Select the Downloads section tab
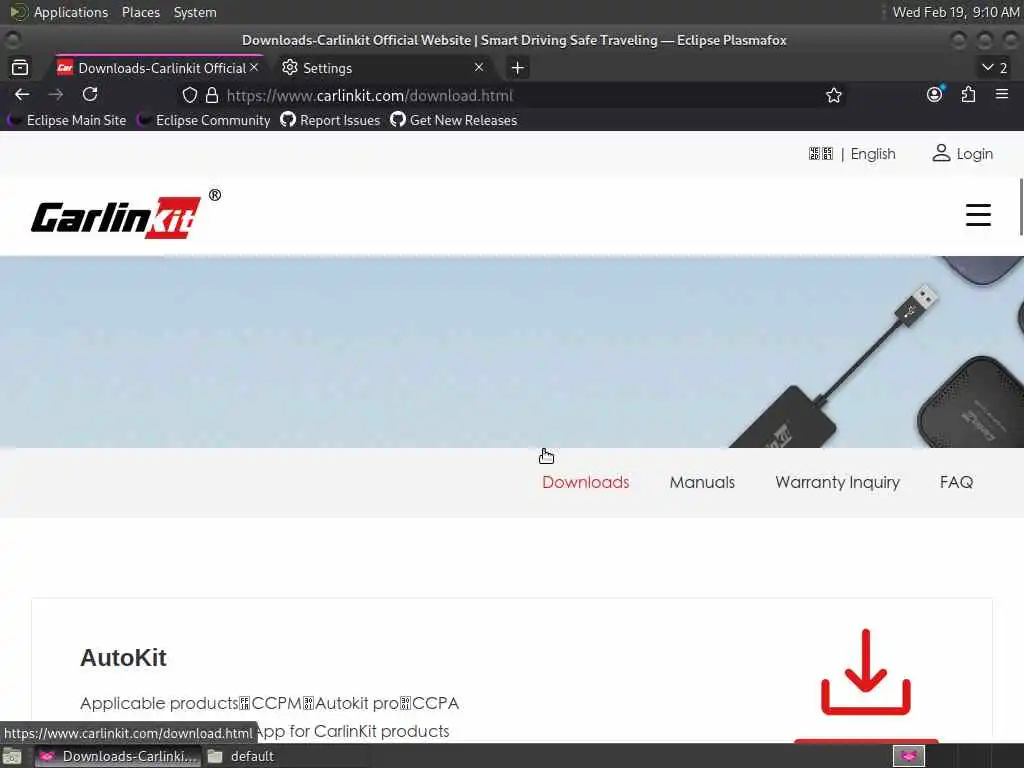The height and width of the screenshot is (768, 1024). [586, 483]
